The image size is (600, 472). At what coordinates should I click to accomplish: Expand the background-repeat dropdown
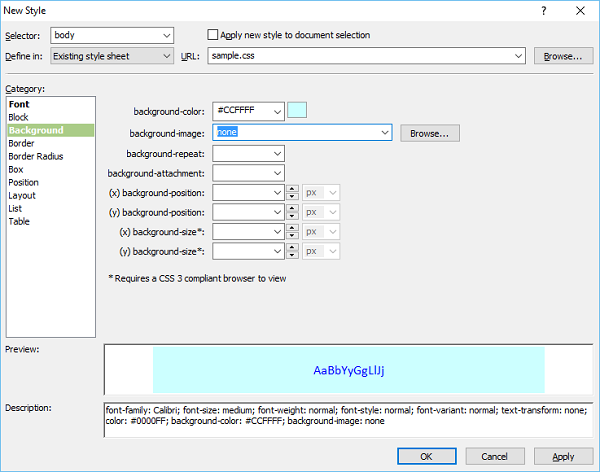point(276,153)
